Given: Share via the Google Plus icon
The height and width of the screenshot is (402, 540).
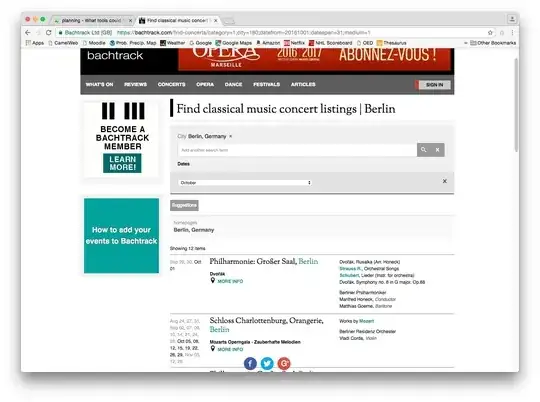Looking at the screenshot, I should (284, 363).
